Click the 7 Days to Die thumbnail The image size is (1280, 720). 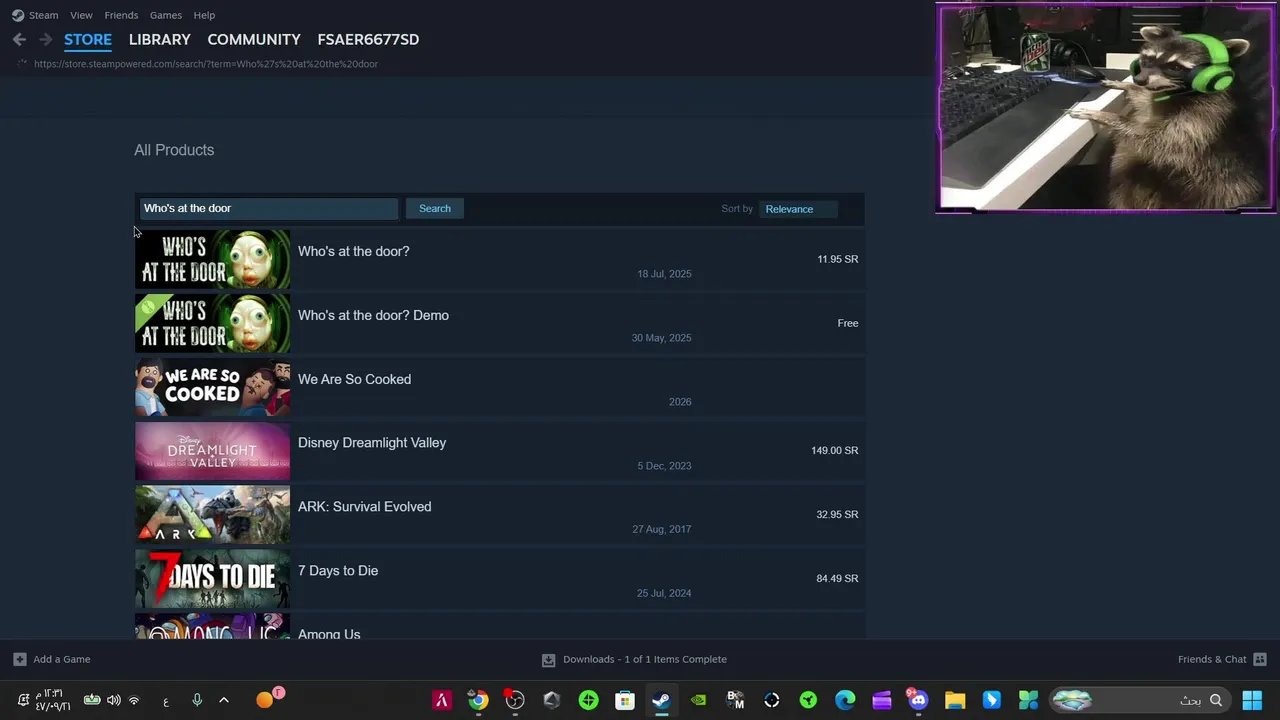click(212, 579)
